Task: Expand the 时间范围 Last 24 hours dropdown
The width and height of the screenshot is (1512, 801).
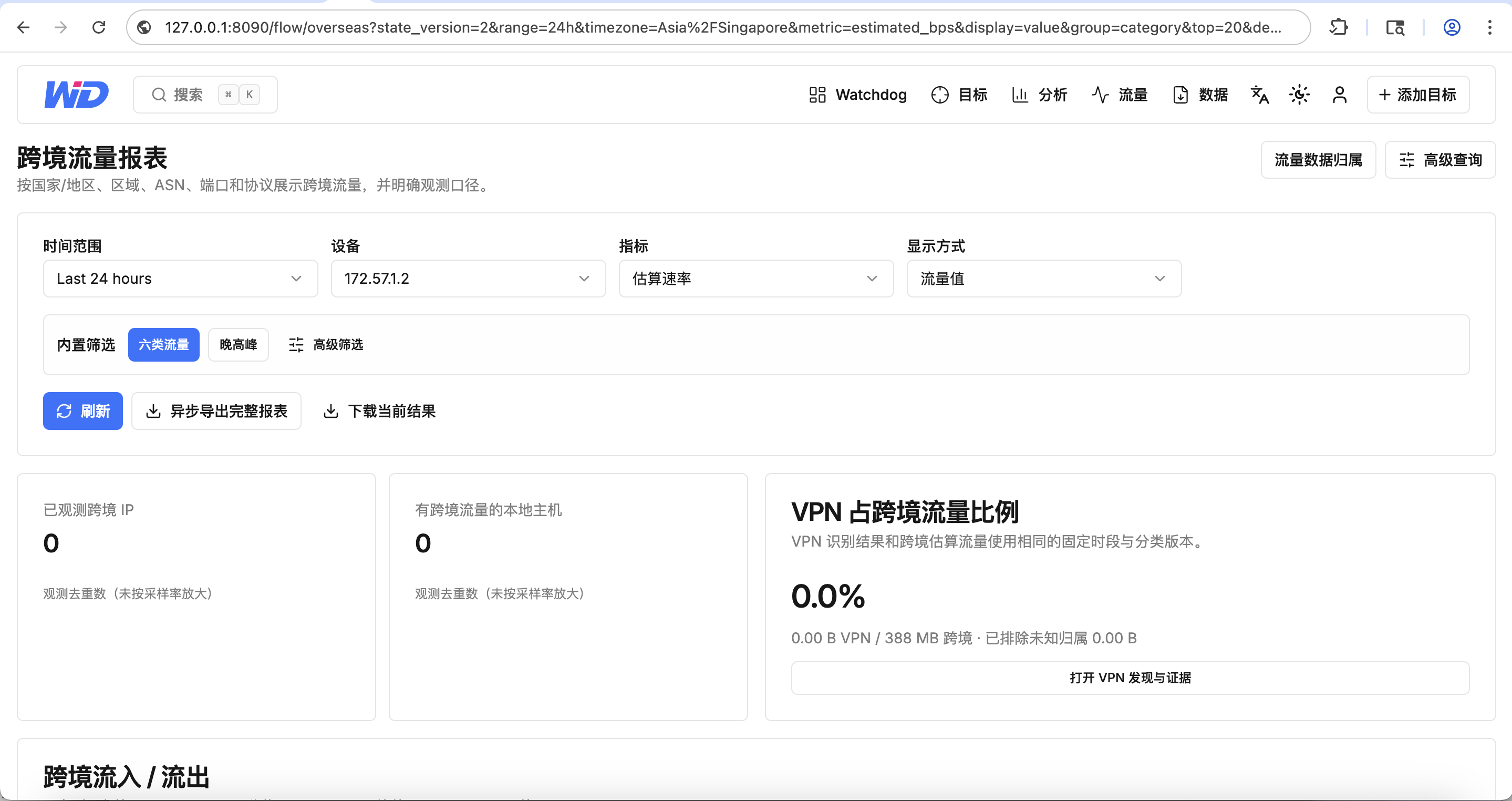Action: tap(180, 279)
